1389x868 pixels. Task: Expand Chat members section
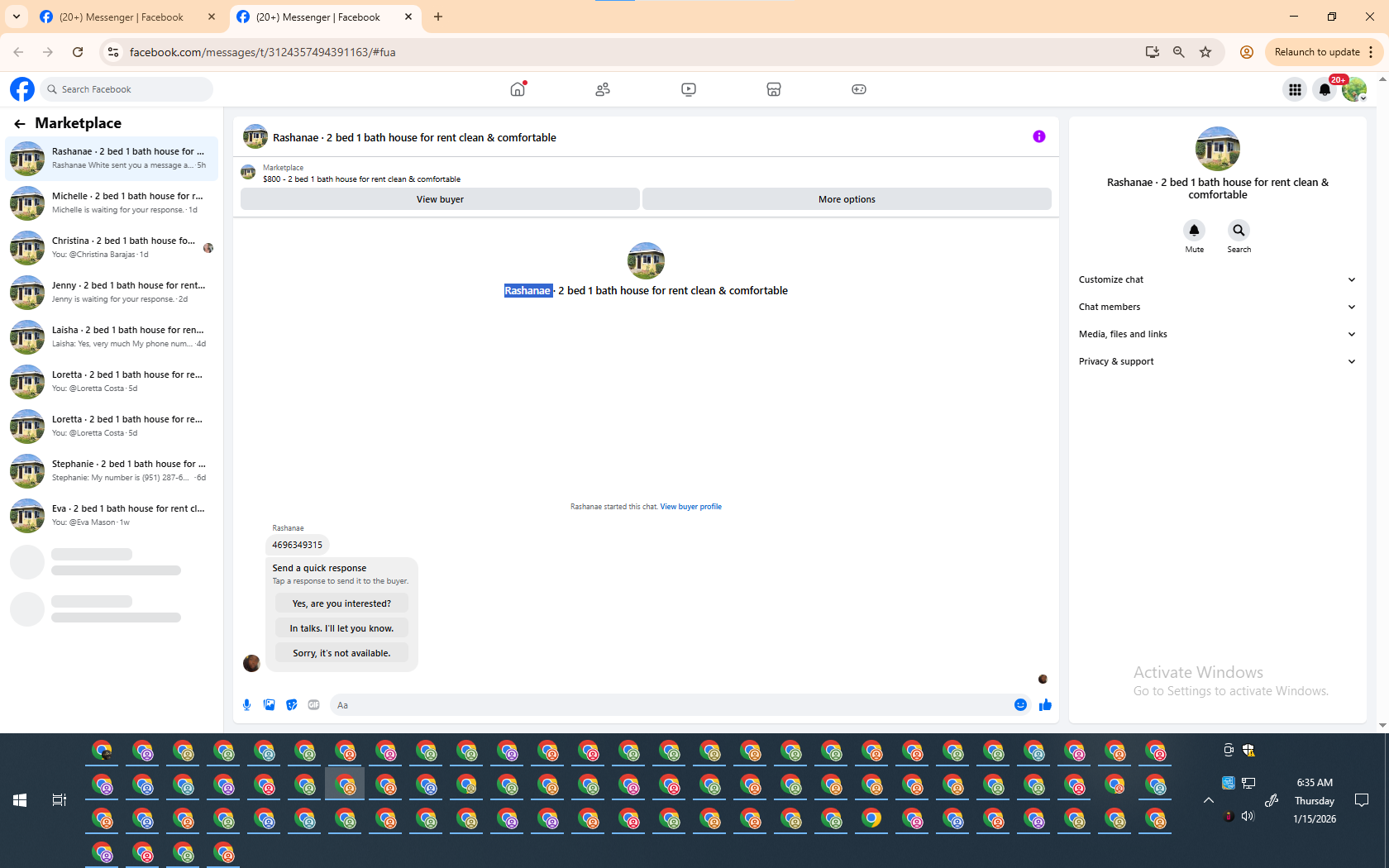(x=1217, y=307)
